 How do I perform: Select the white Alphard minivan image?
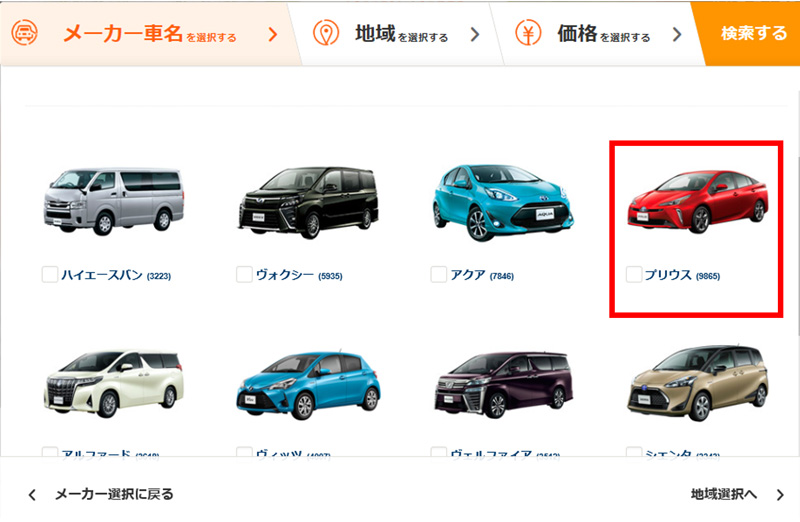113,384
